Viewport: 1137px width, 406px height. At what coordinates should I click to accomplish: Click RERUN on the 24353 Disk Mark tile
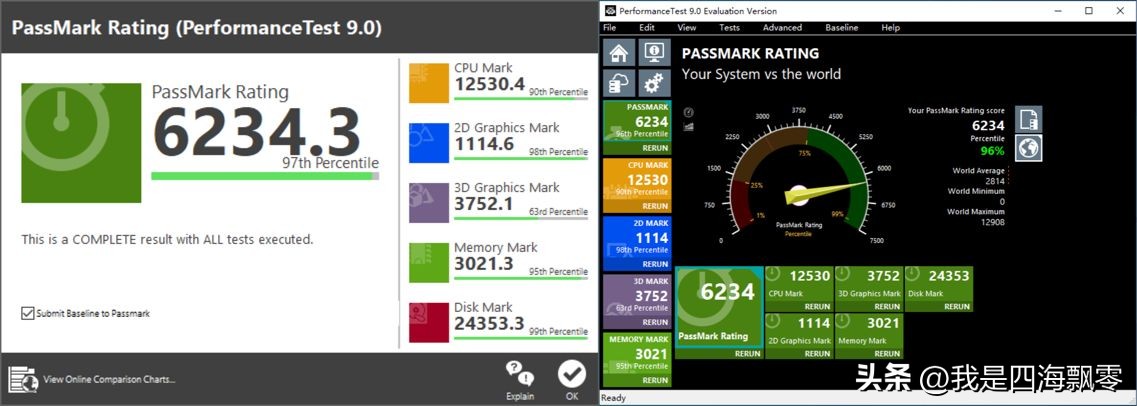coord(957,307)
